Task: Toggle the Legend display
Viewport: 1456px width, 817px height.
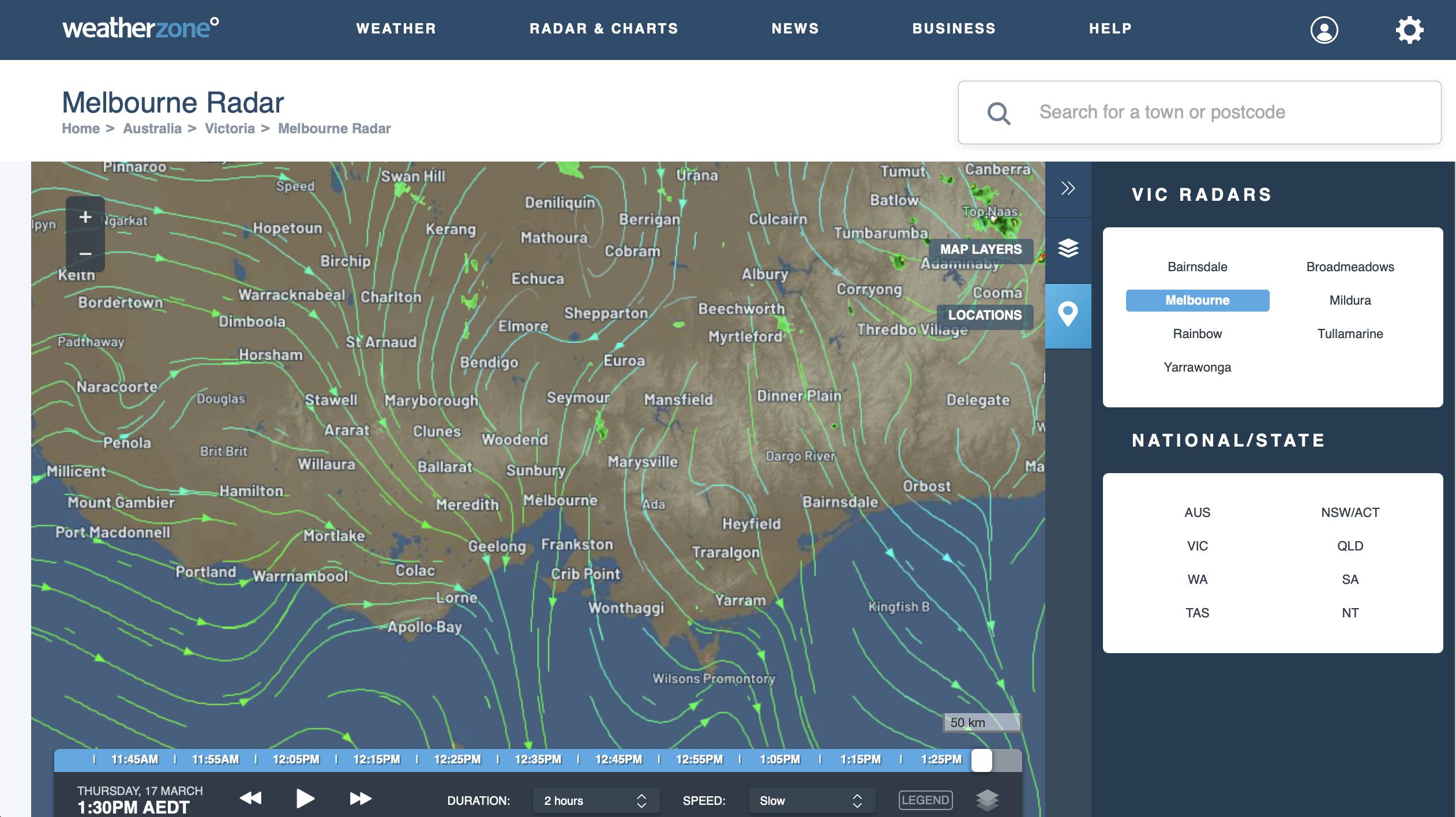Action: pyautogui.click(x=925, y=800)
